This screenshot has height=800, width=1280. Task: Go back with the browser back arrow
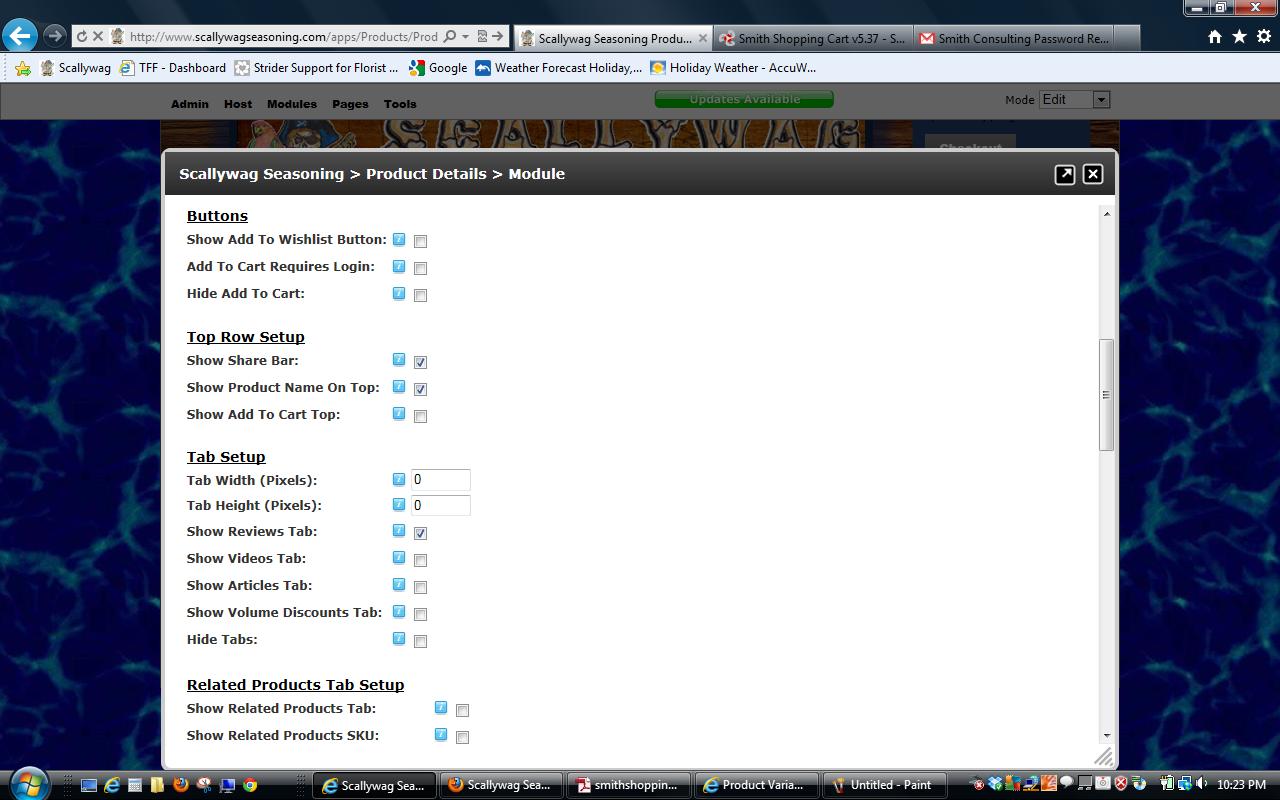pos(19,36)
